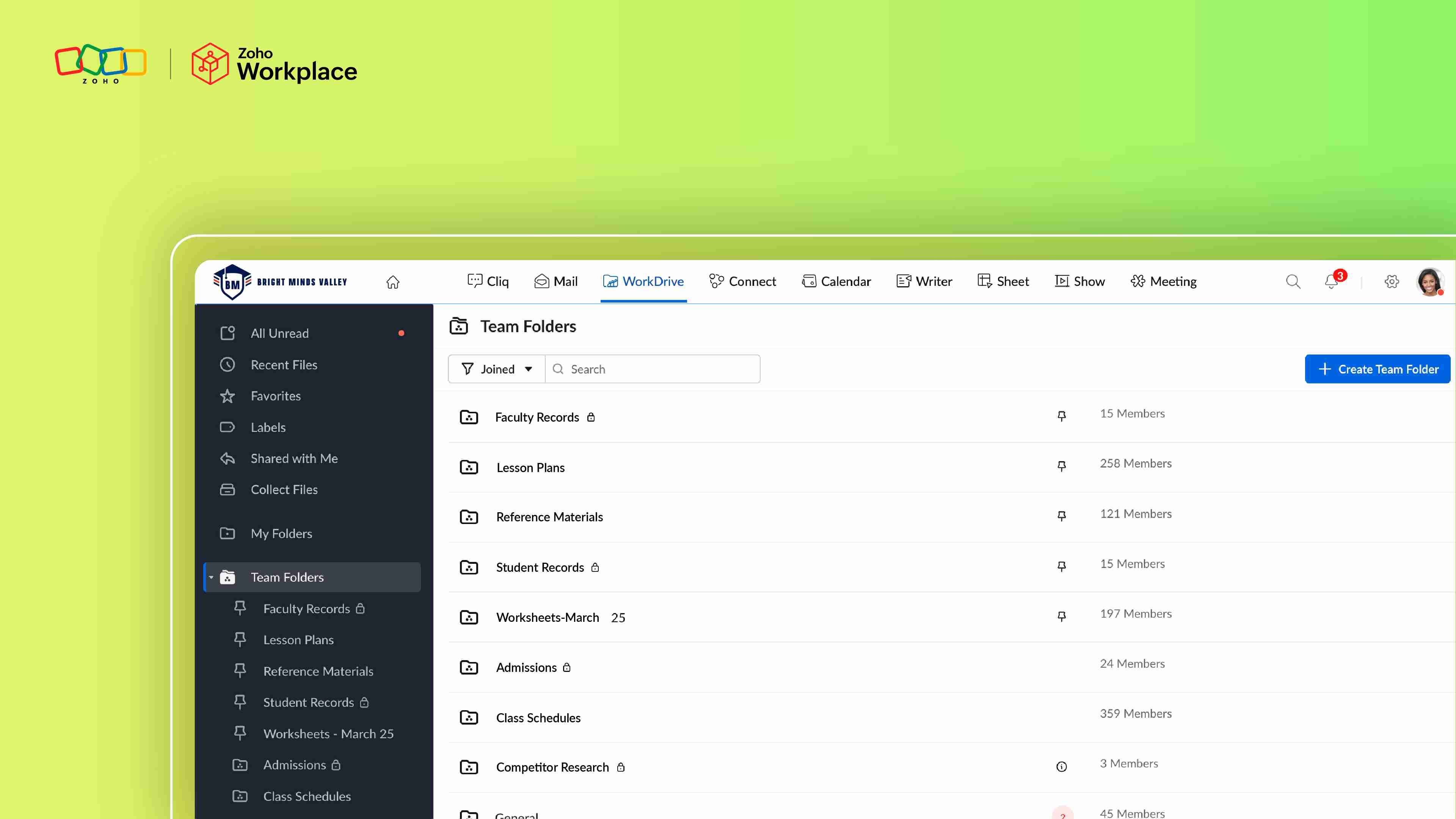Unpin Faculty Records via its pin icon
1456x819 pixels.
coord(1062,417)
